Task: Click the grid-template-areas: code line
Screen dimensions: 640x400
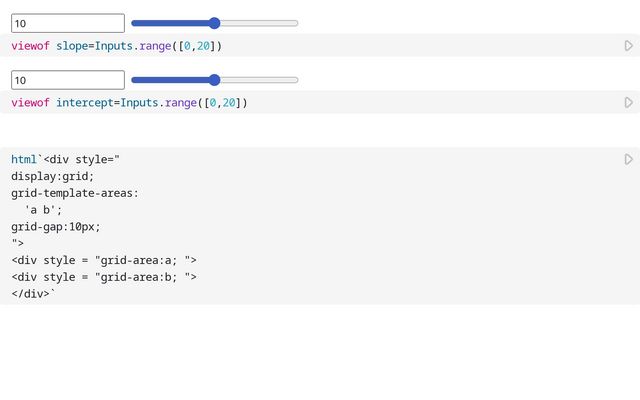Action: [75, 193]
